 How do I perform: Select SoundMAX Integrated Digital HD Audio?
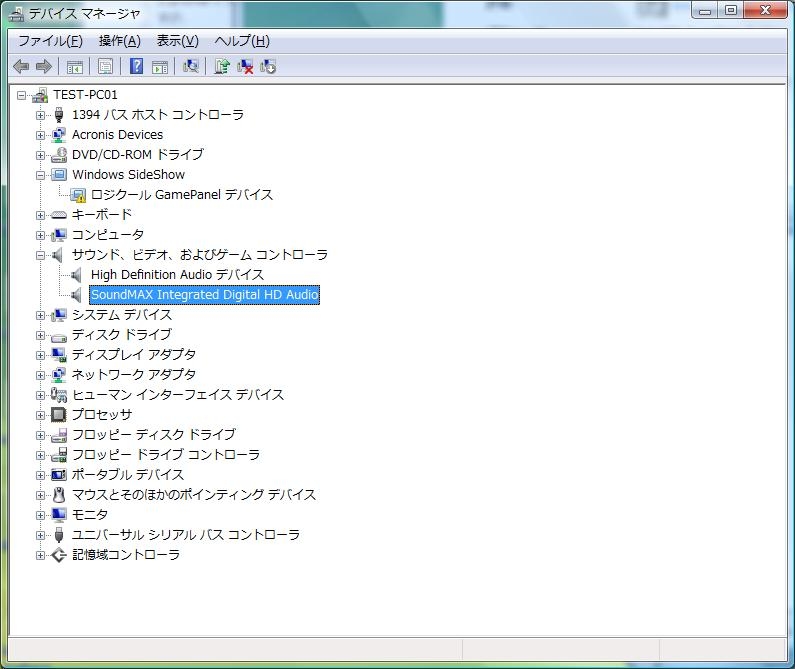point(204,295)
